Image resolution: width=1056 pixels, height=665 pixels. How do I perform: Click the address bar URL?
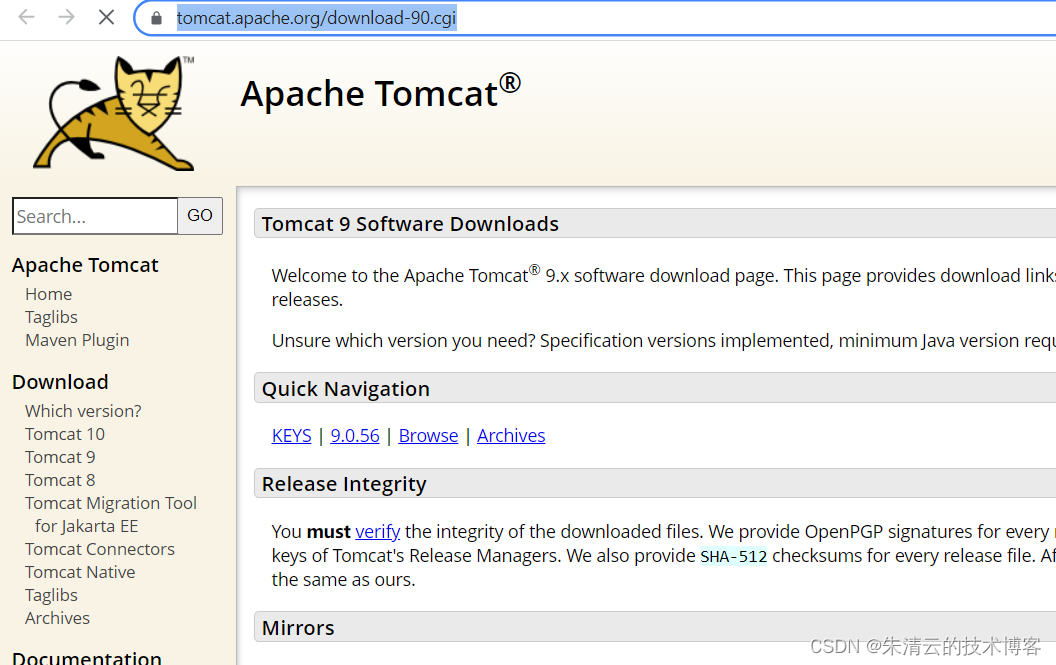(317, 18)
